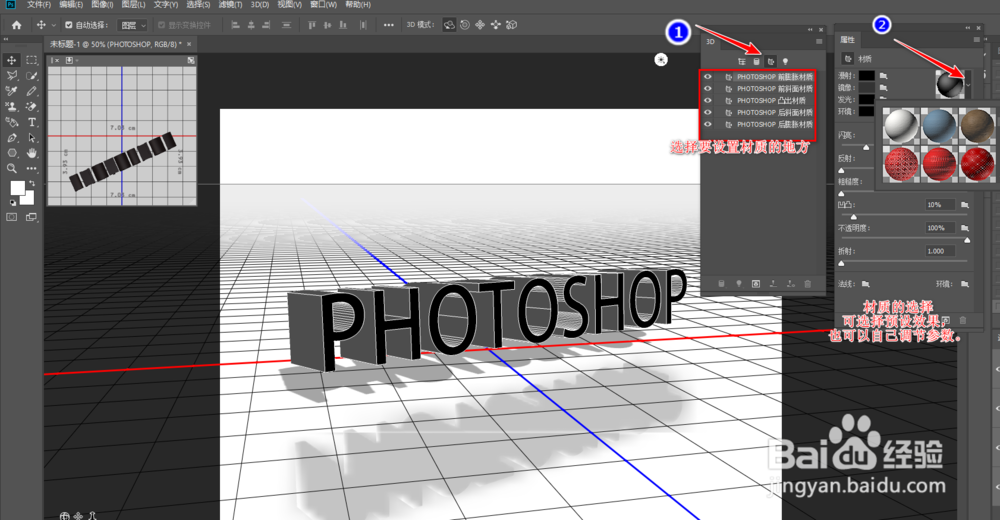Filter 3D panel by materials
This screenshot has width=1000, height=520.
(770, 62)
